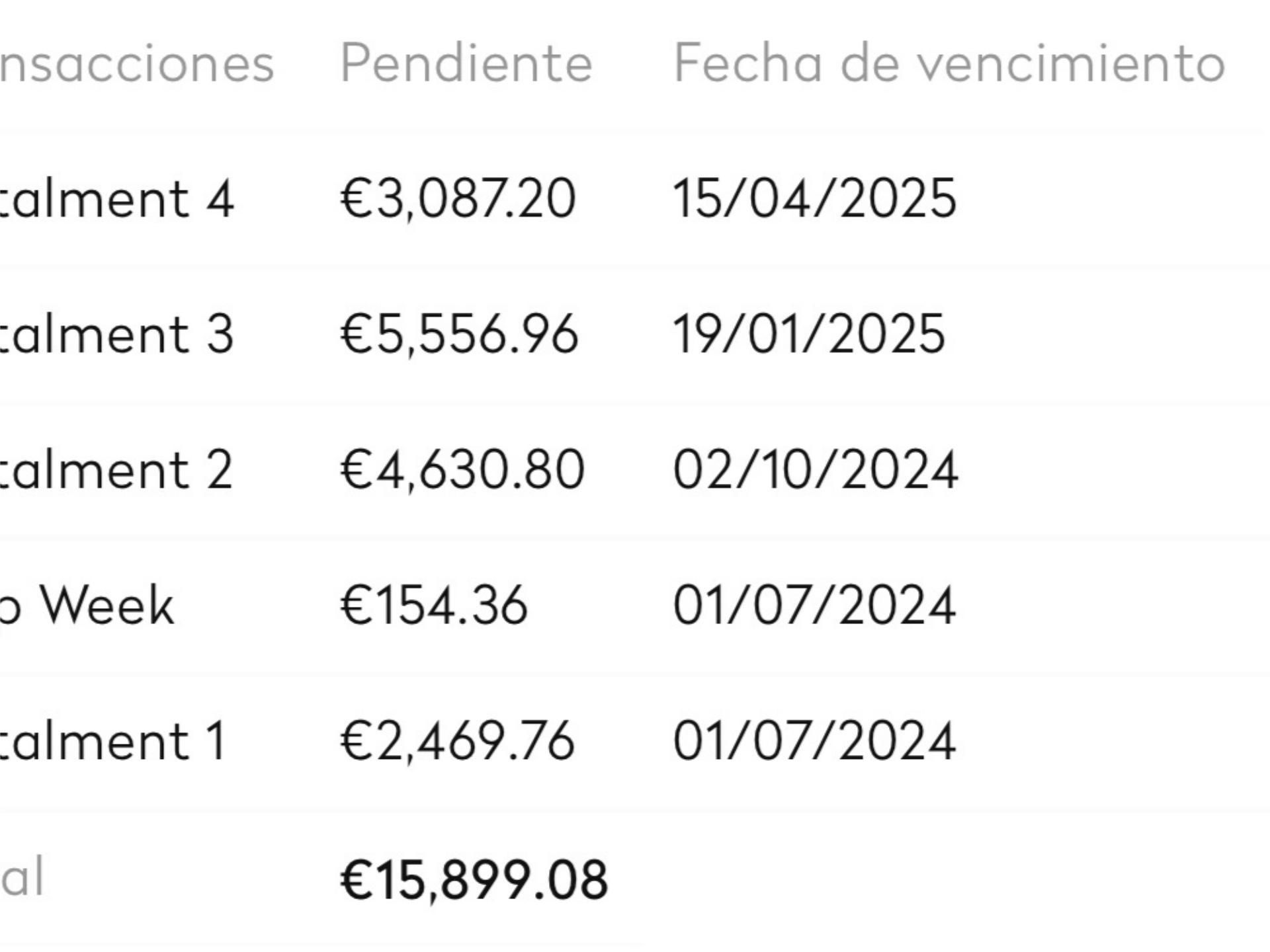
Task: Click the €154.36 pending amount
Action: click(434, 606)
